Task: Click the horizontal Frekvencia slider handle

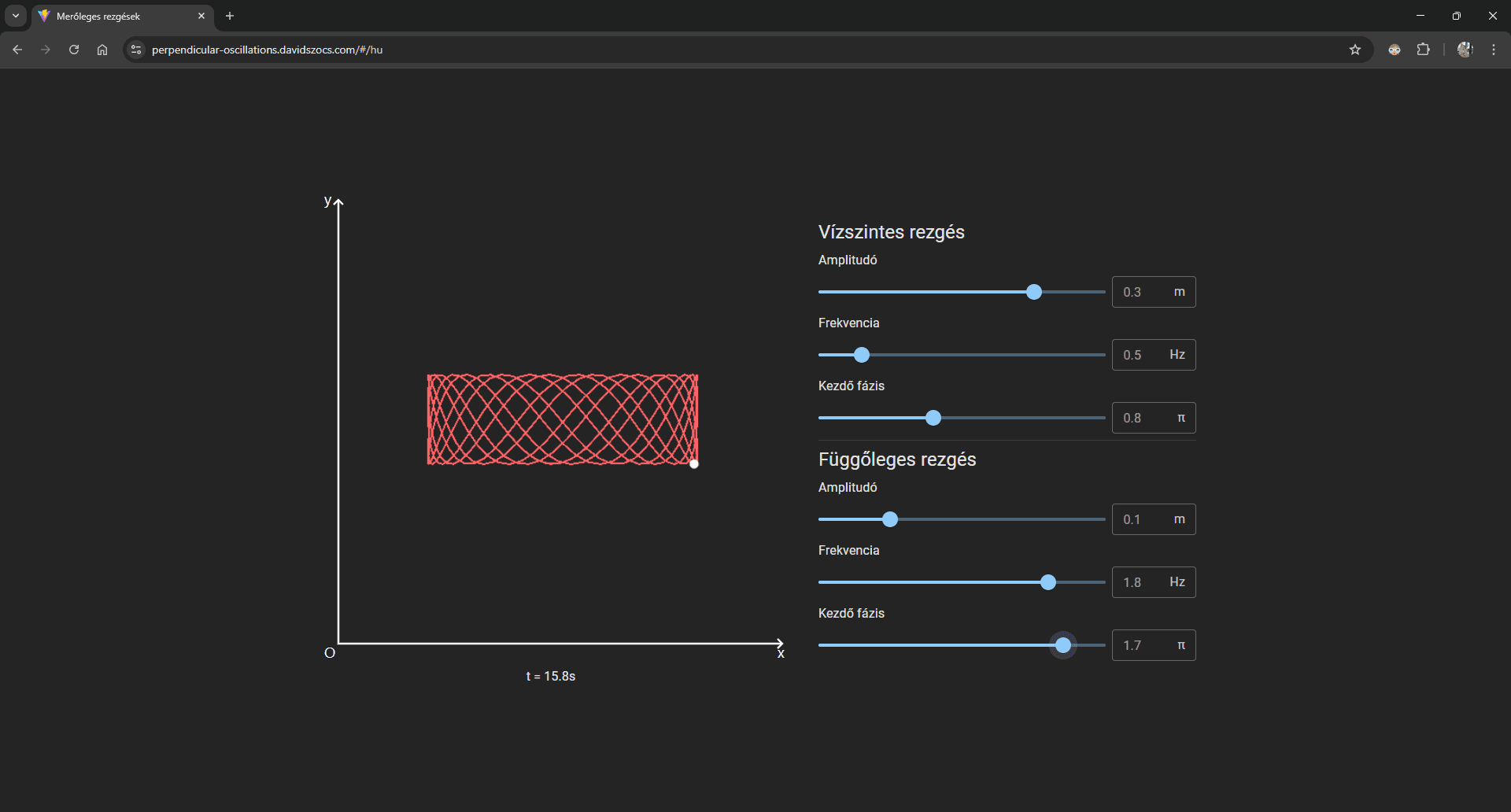Action: pos(862,355)
